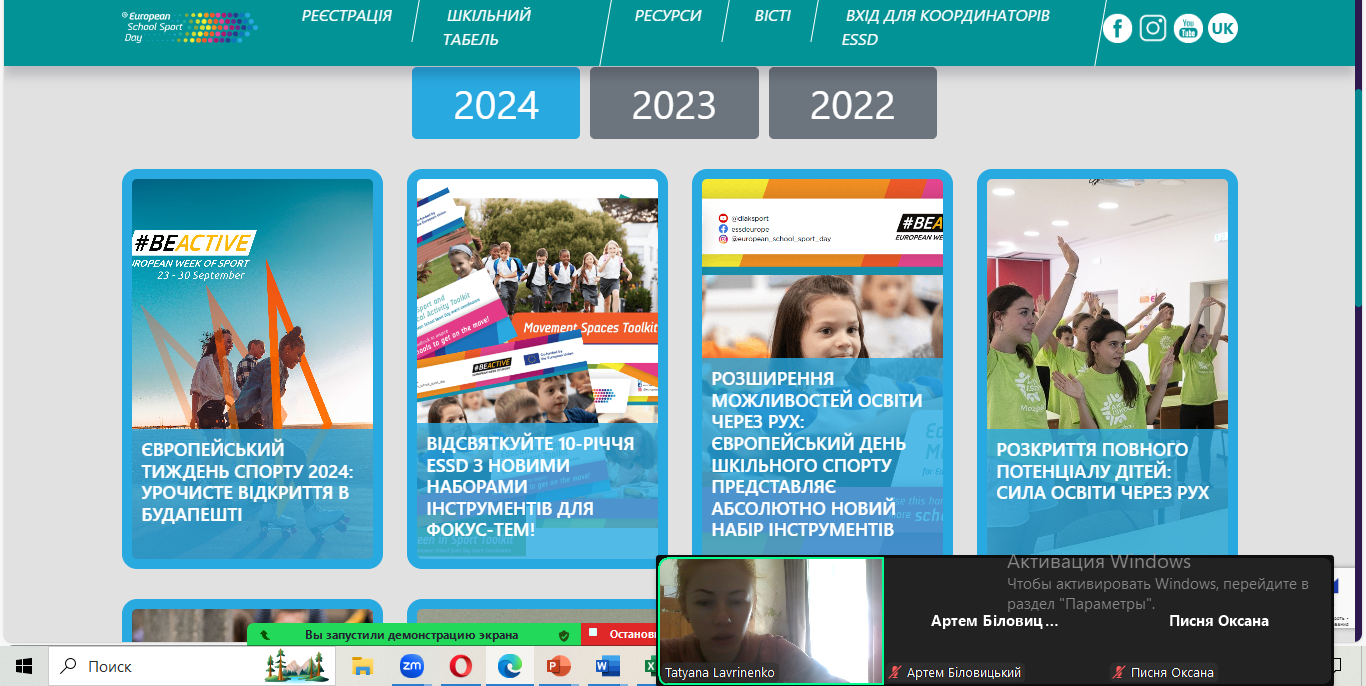Open Zoom from the taskbar
The width and height of the screenshot is (1366, 686).
[411, 665]
